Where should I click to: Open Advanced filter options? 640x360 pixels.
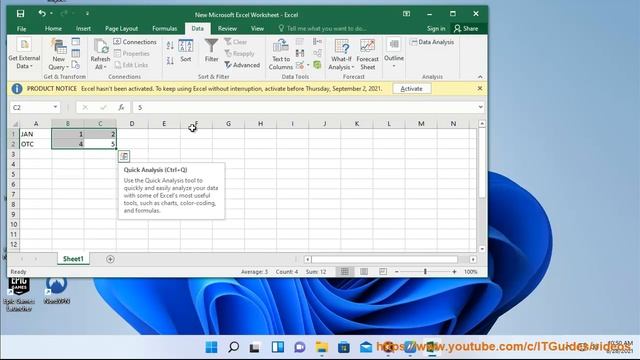point(242,65)
